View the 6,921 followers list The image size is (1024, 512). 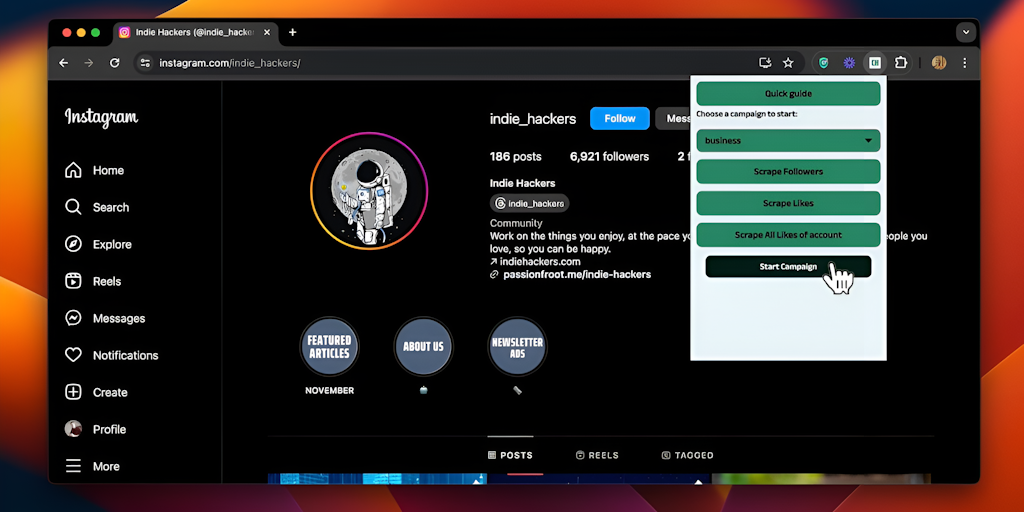pos(609,157)
